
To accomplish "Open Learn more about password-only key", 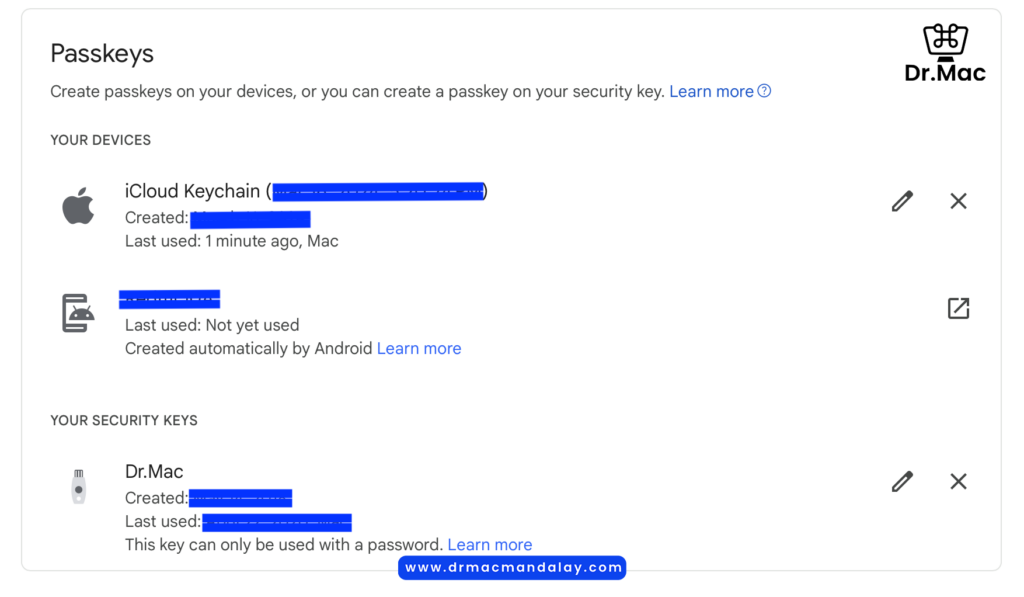I will [490, 545].
